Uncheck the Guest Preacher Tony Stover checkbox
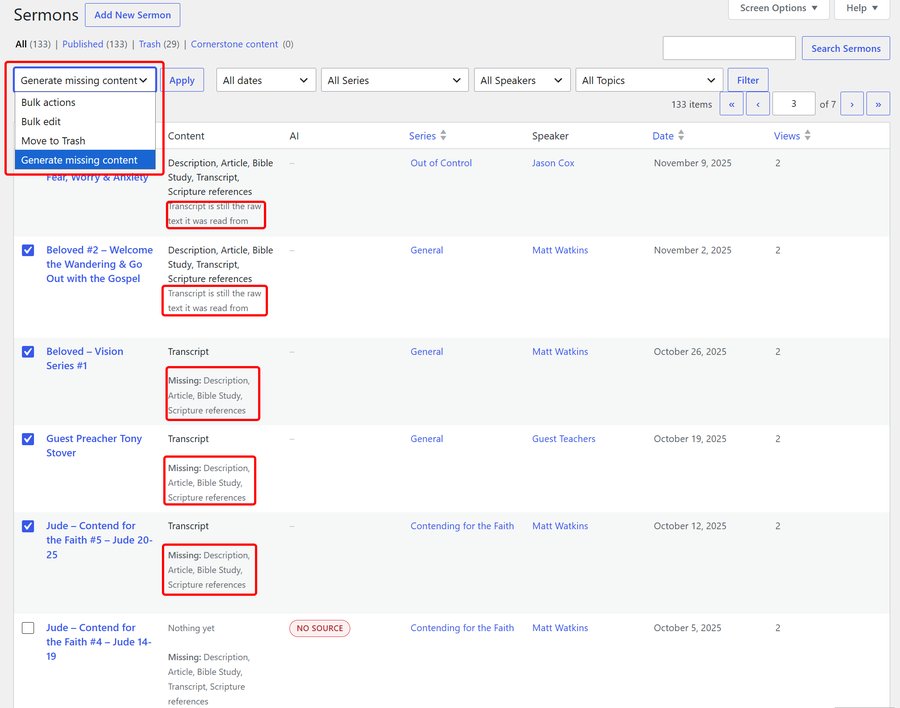900x708 pixels. pyautogui.click(x=28, y=439)
